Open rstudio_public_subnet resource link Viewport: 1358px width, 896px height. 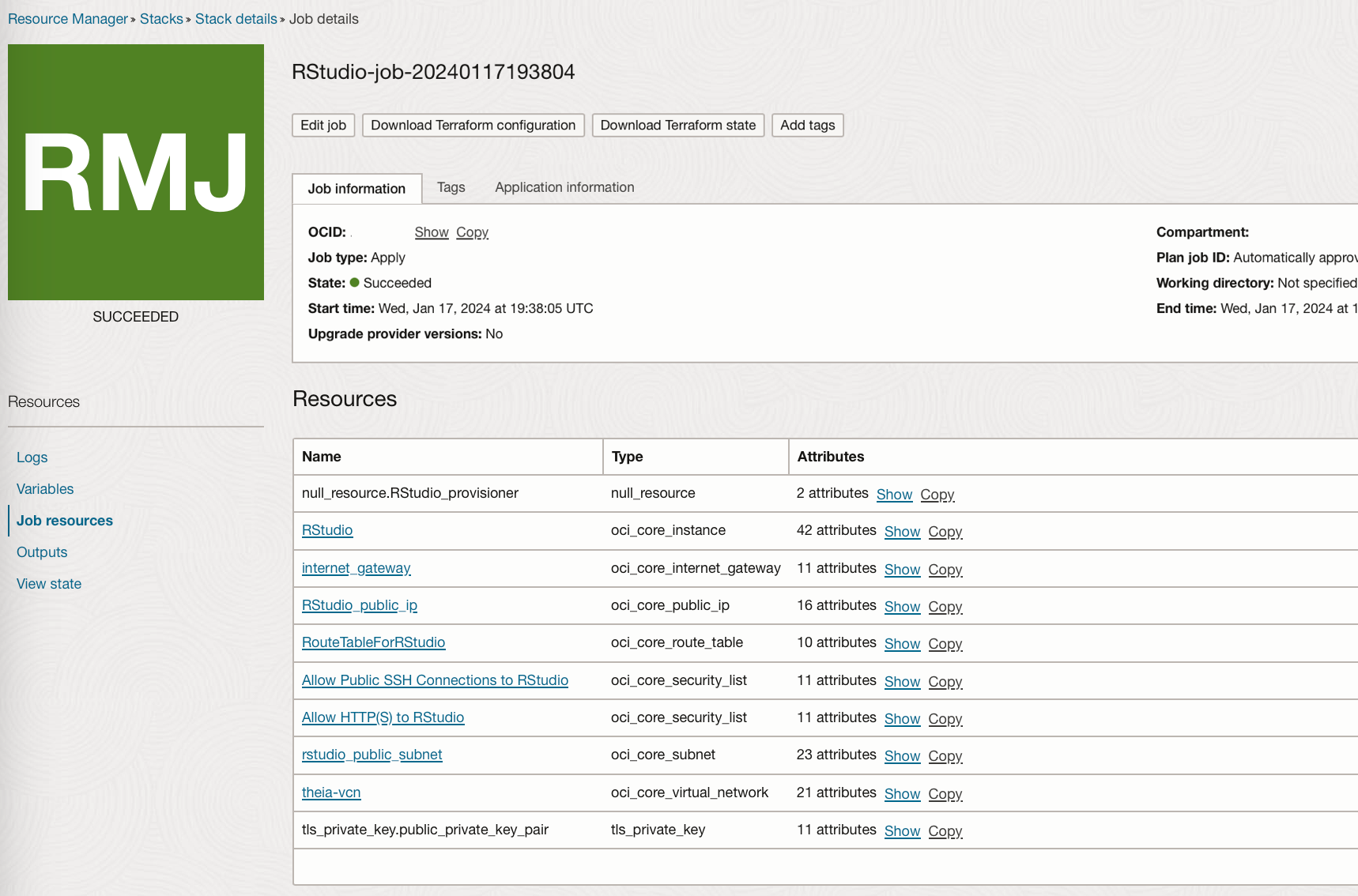coord(372,755)
